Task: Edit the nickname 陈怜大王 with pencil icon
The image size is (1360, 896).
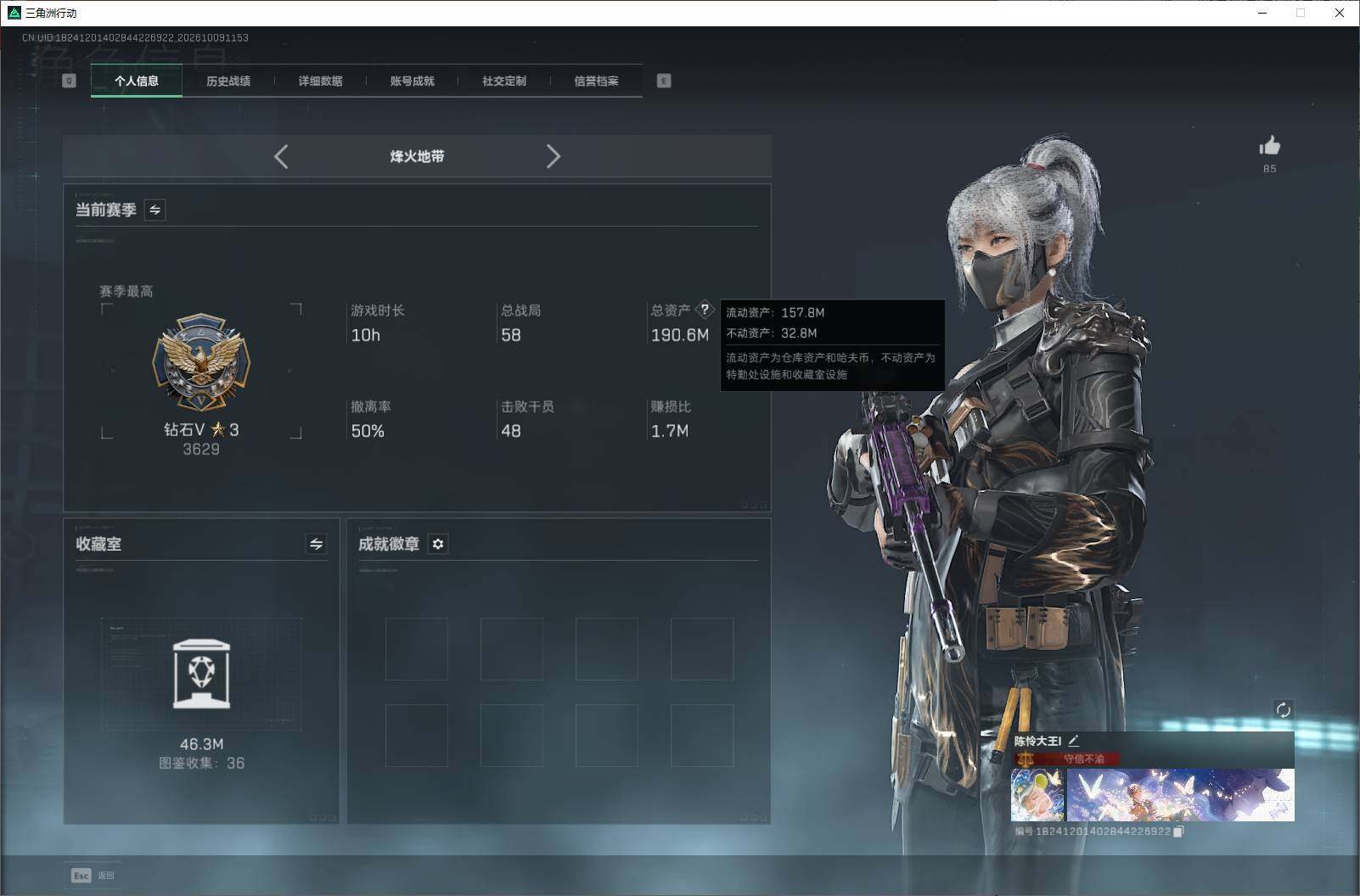Action: pyautogui.click(x=1073, y=741)
